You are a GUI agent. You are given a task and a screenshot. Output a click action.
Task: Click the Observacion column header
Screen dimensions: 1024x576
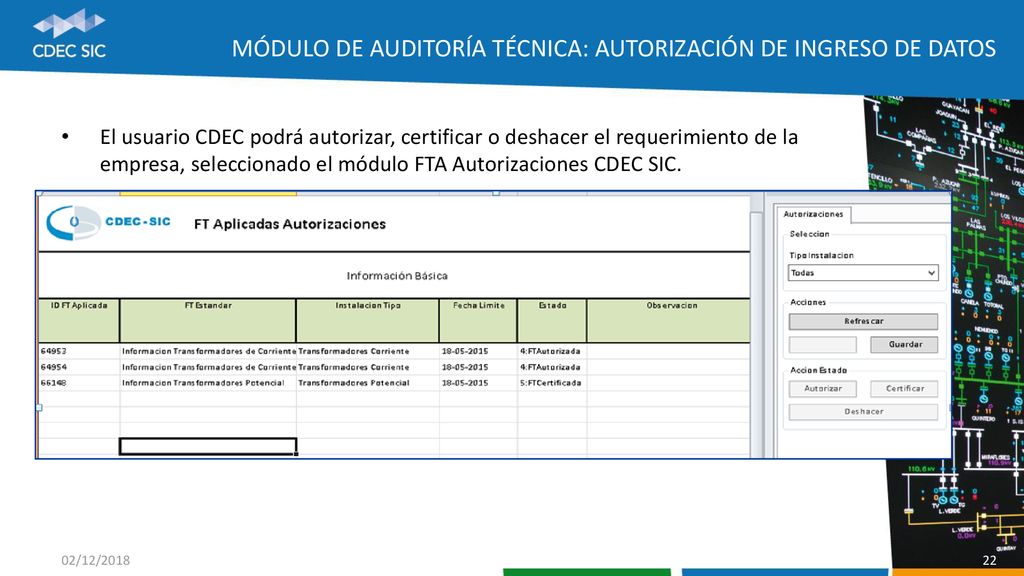coord(668,320)
